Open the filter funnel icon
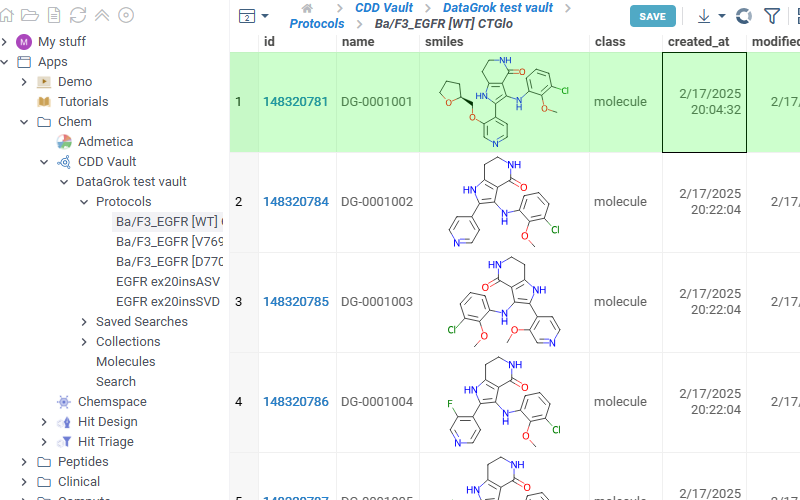 coord(772,16)
